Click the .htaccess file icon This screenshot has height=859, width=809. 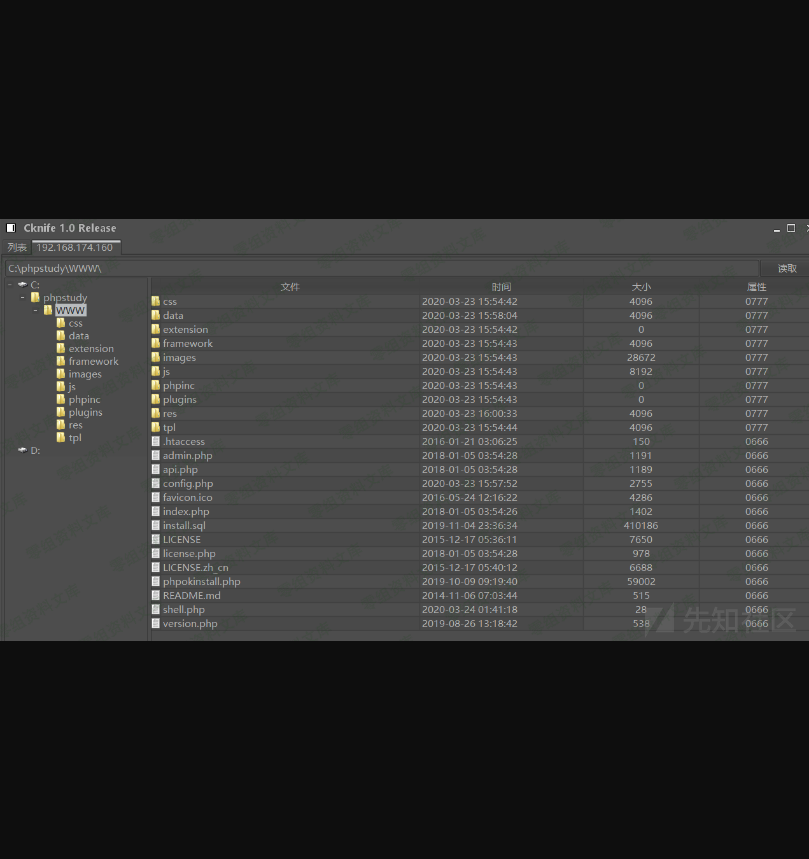pyautogui.click(x=155, y=441)
